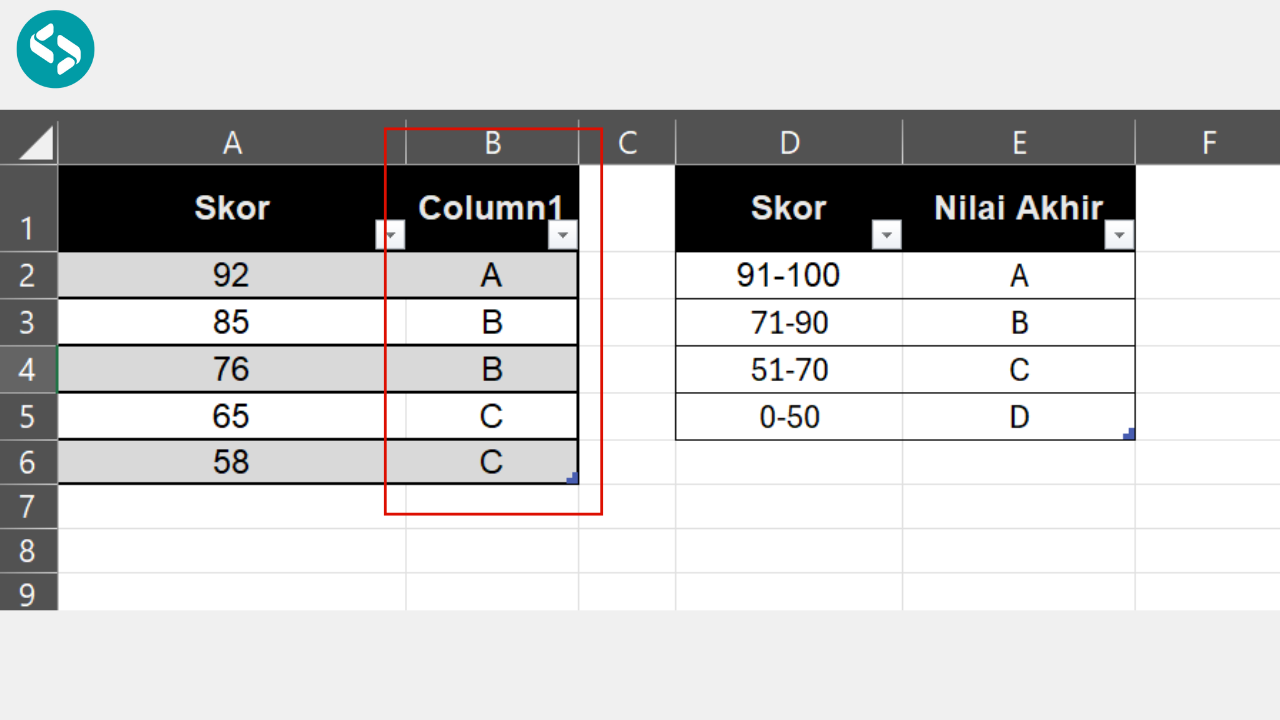Select row 4 header
The image size is (1280, 720).
pyautogui.click(x=28, y=369)
